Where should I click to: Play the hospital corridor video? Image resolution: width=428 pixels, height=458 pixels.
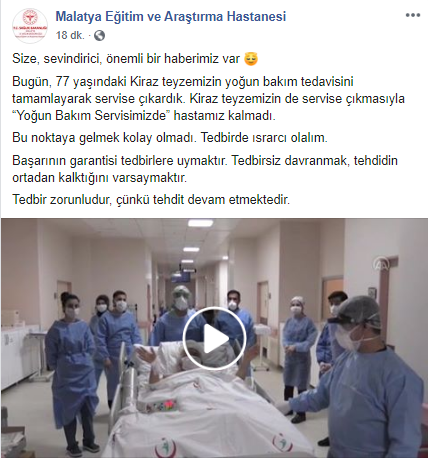click(215, 339)
